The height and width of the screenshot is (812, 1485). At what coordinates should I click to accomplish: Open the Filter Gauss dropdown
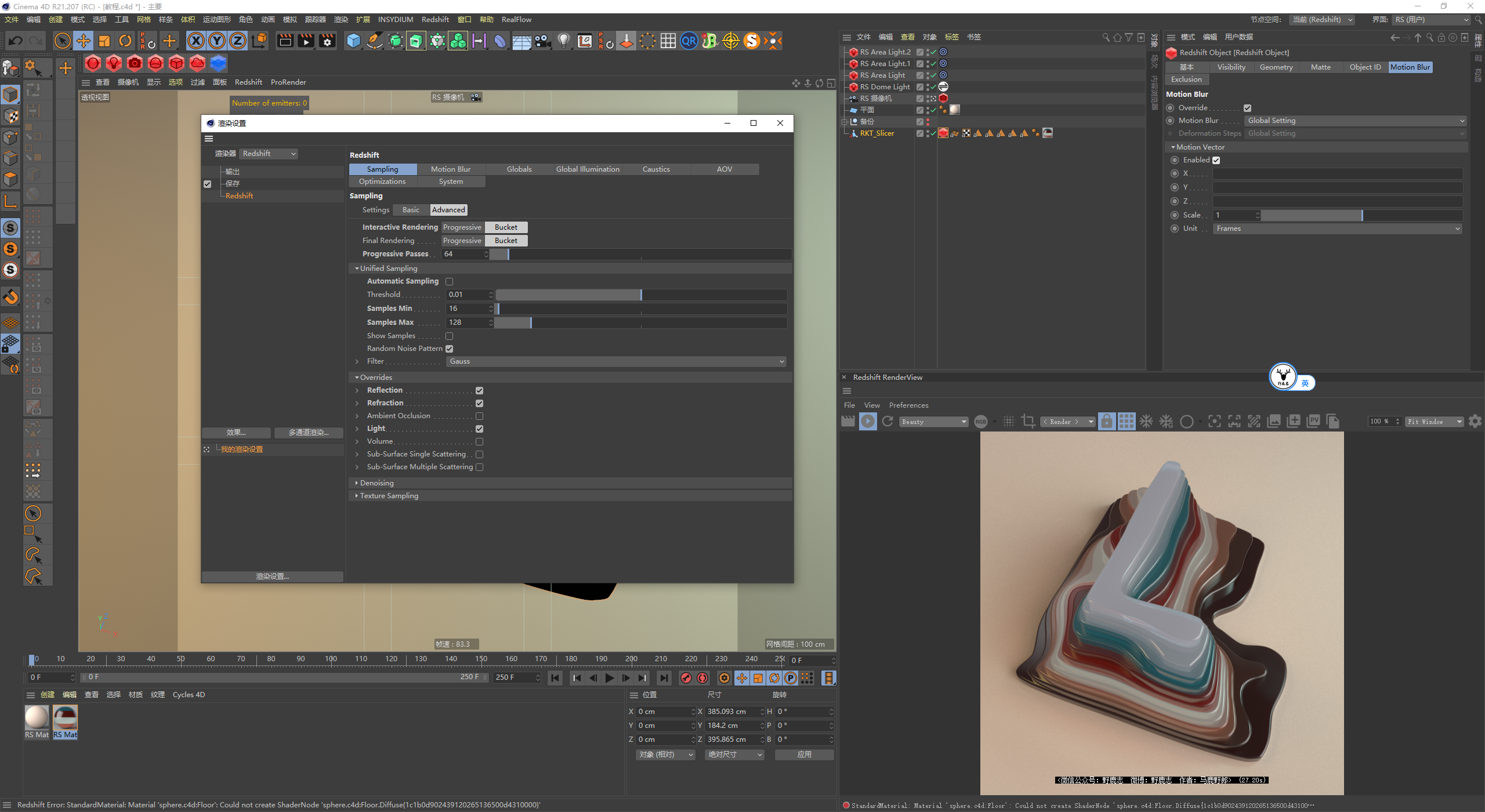pos(616,361)
